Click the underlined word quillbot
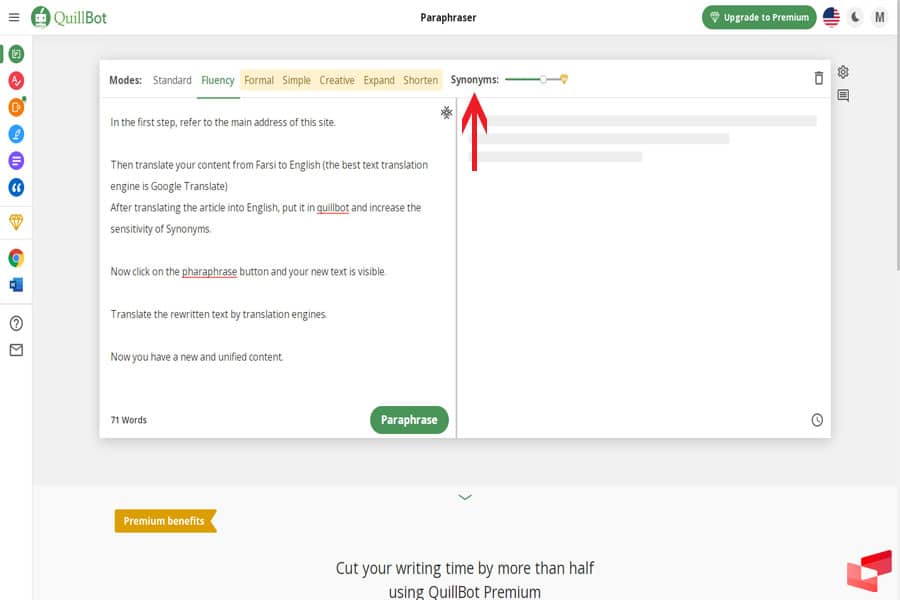 (x=333, y=208)
